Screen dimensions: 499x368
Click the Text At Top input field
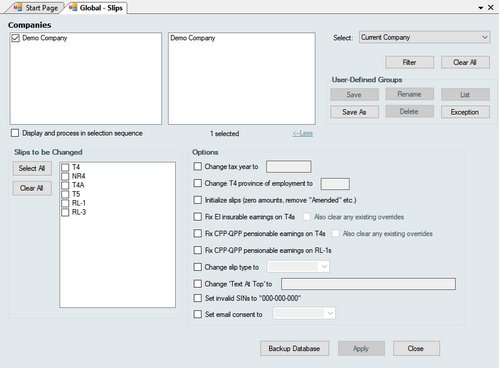[x=368, y=284]
